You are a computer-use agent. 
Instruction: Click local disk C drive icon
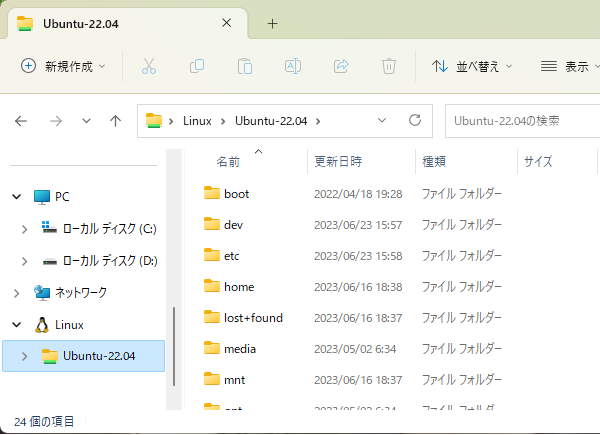coord(49,228)
